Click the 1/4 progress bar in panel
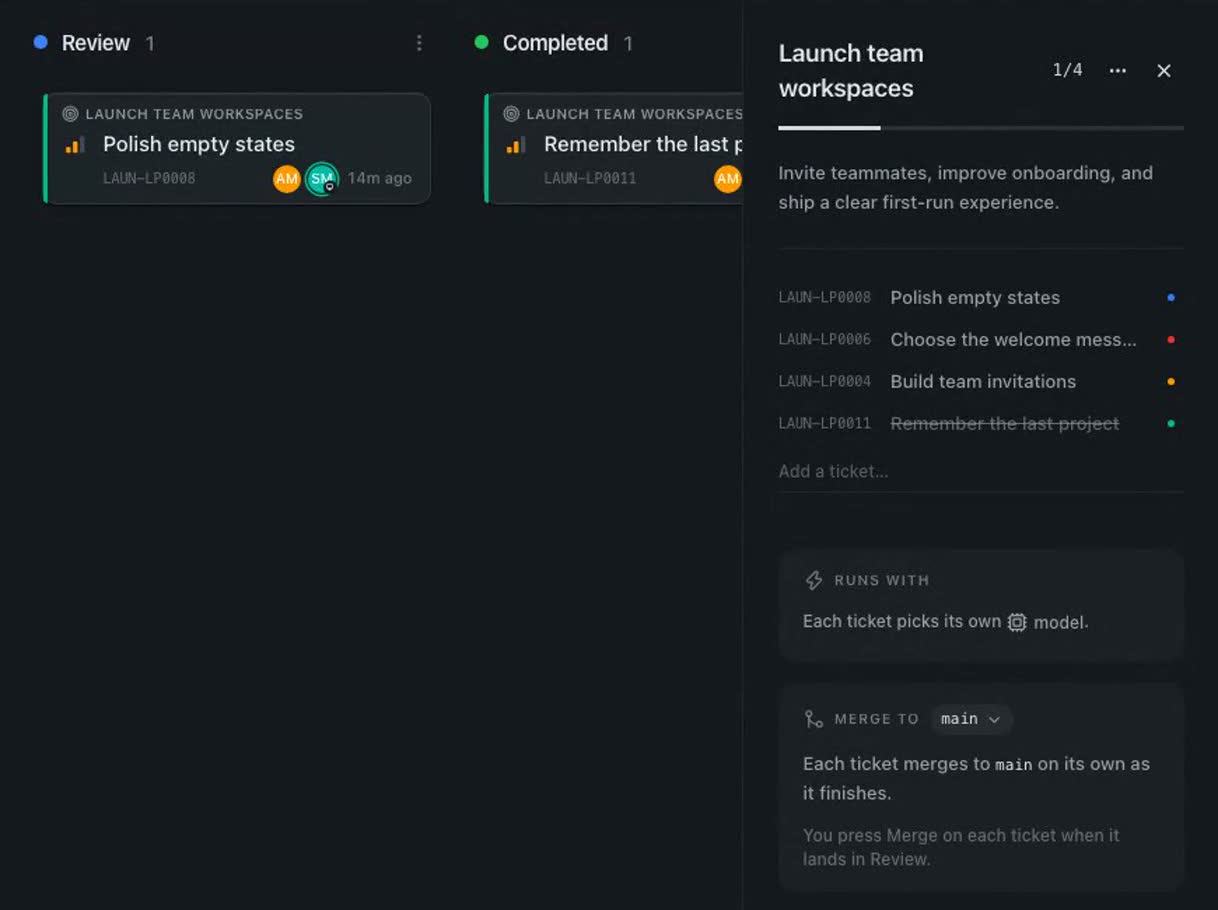Image resolution: width=1218 pixels, height=910 pixels. 981,128
